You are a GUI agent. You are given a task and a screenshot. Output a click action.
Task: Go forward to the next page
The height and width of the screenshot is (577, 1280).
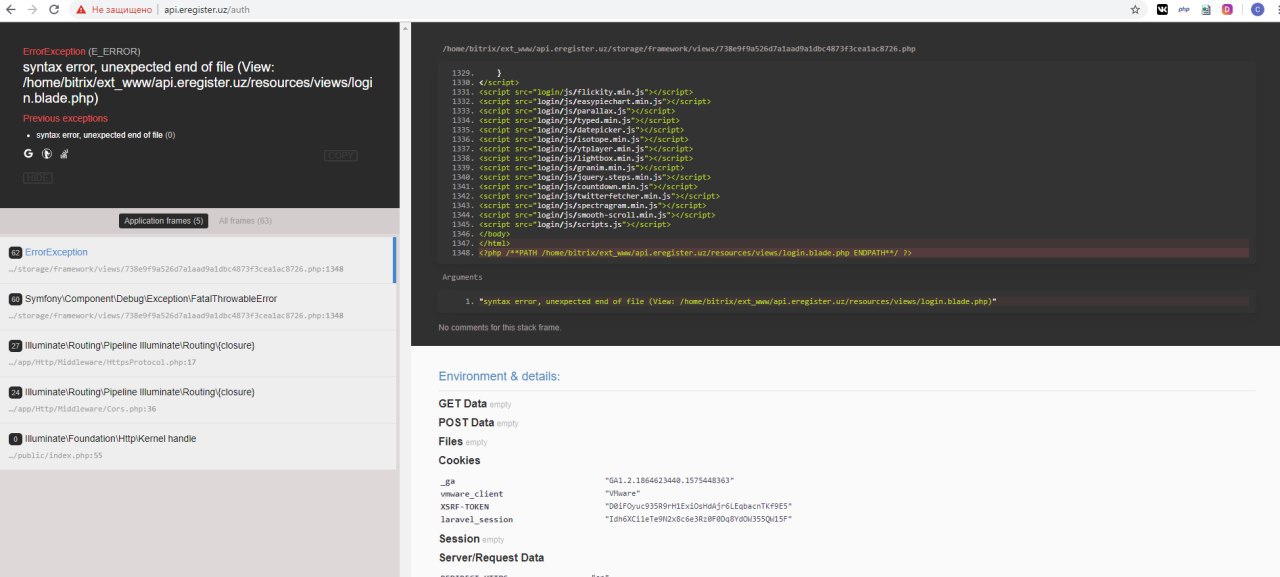pyautogui.click(x=32, y=9)
